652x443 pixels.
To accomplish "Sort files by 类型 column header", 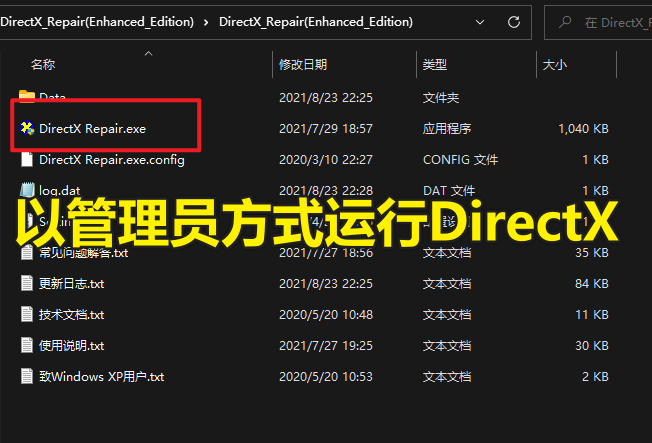I will (435, 65).
